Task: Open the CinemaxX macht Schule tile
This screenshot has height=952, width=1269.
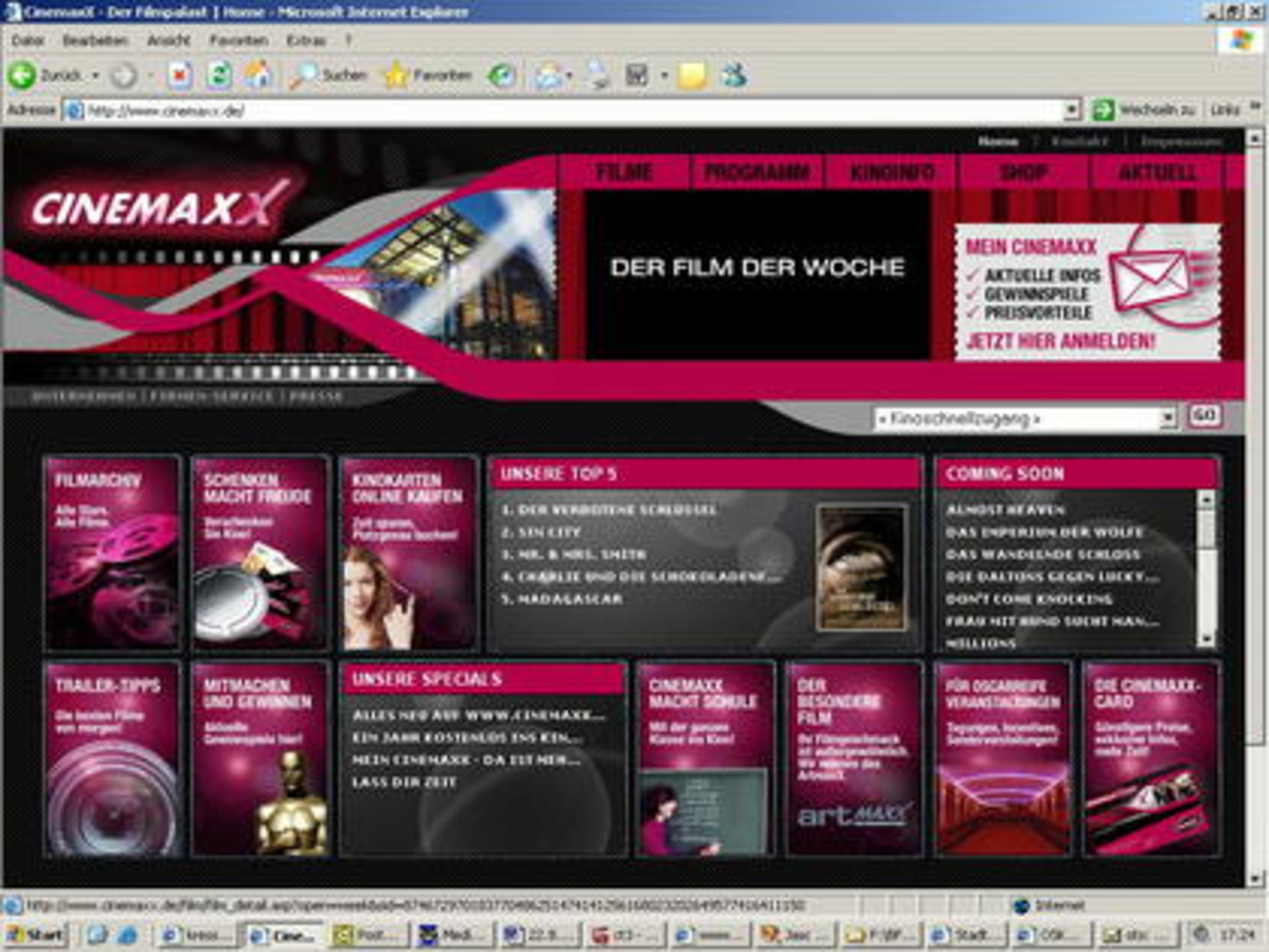Action: coord(705,759)
